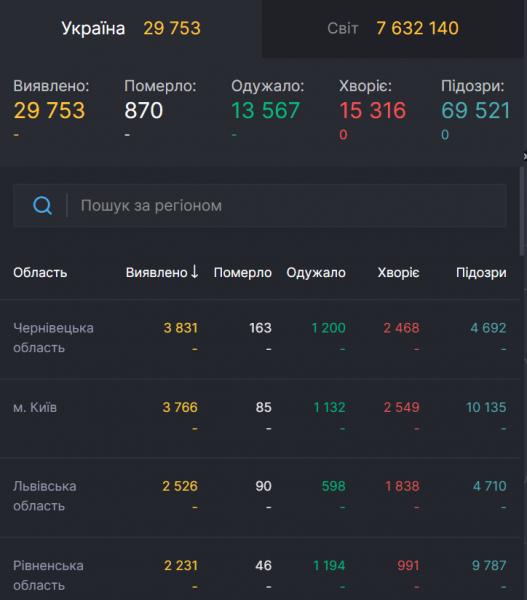Click the sort arrow next to Виявлено

point(194,272)
